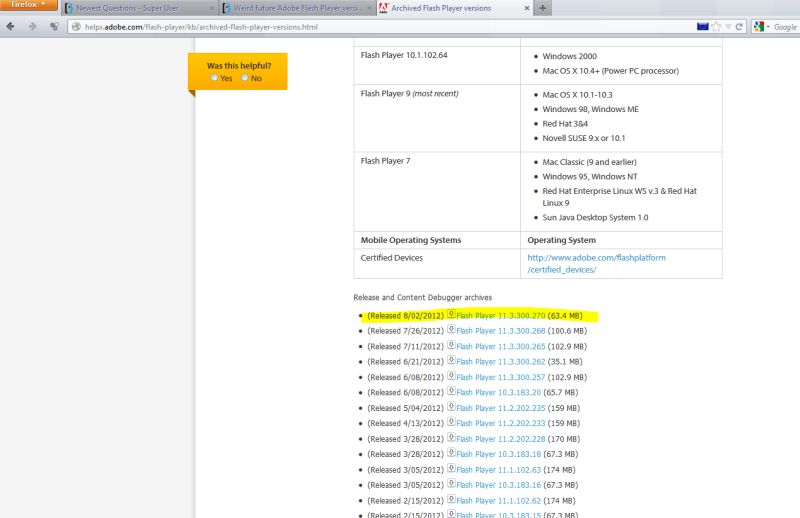Download Flash Player 11.1.102.63 archive
800x518 pixels.
(x=498, y=470)
